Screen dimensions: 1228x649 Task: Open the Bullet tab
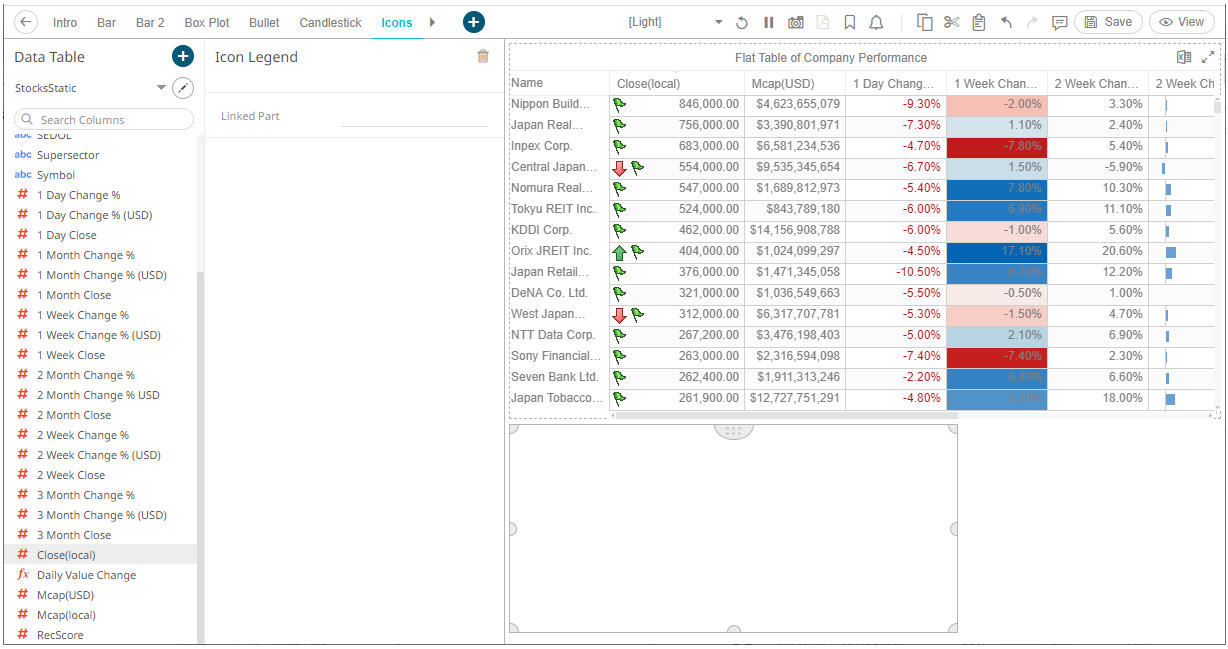[264, 22]
